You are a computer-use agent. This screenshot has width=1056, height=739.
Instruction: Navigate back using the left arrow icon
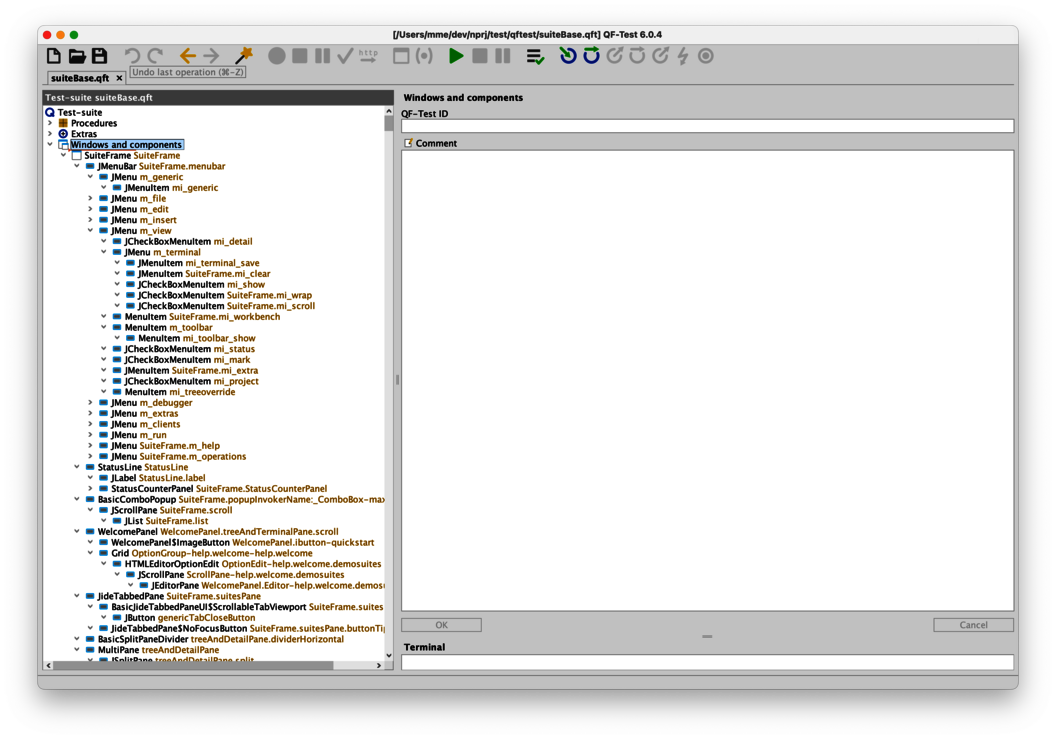pos(187,56)
